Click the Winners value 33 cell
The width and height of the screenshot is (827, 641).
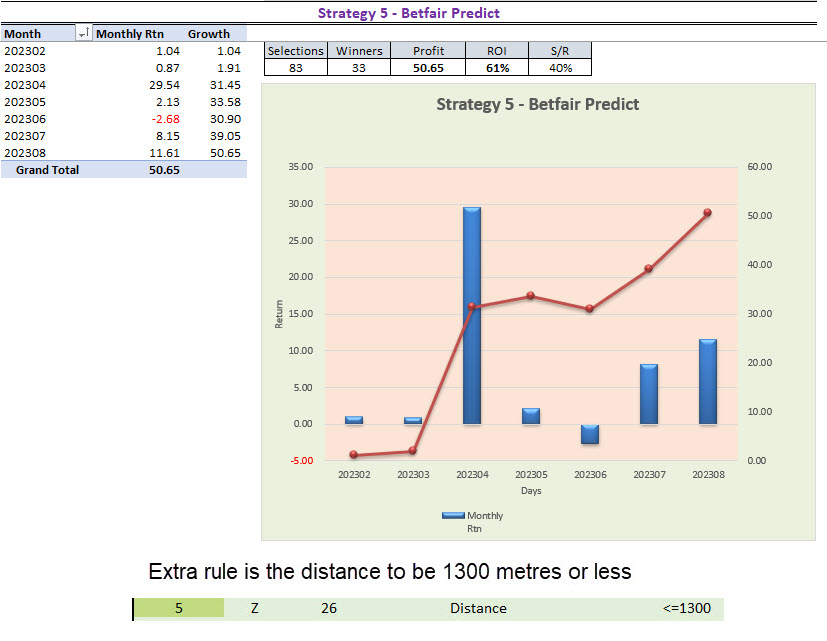click(359, 68)
